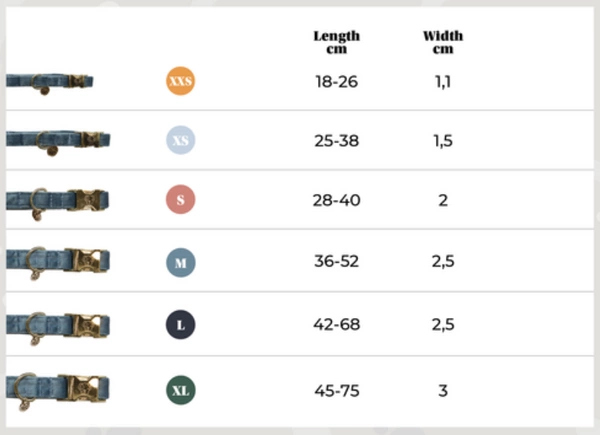The height and width of the screenshot is (435, 600).
Task: Pick the blue M size badge
Action: [180, 263]
